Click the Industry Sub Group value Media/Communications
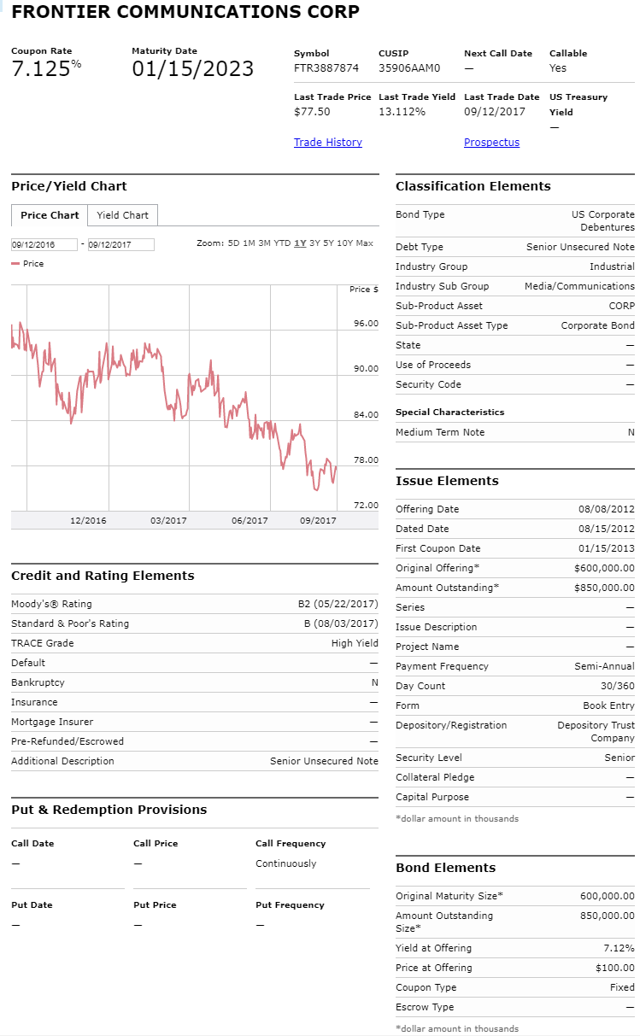The height and width of the screenshot is (1036, 640). tap(579, 286)
